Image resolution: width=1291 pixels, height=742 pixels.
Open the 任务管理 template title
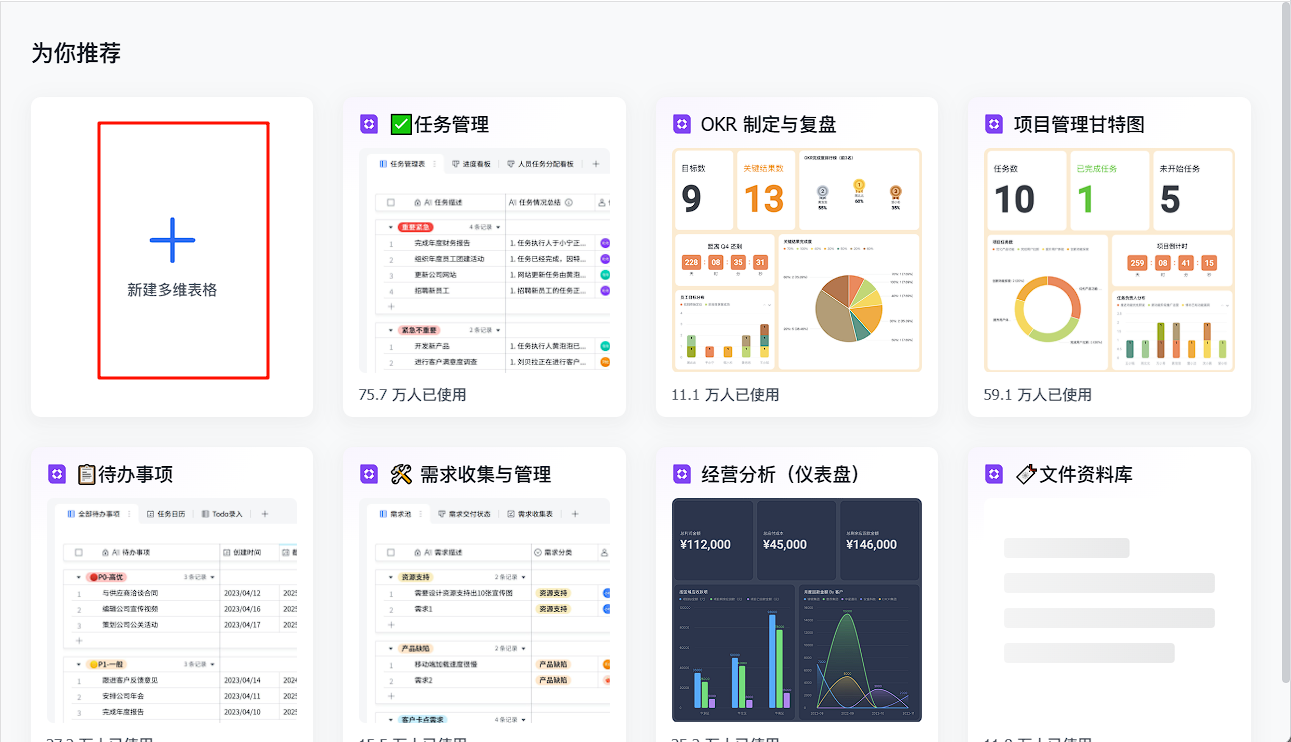pos(451,125)
